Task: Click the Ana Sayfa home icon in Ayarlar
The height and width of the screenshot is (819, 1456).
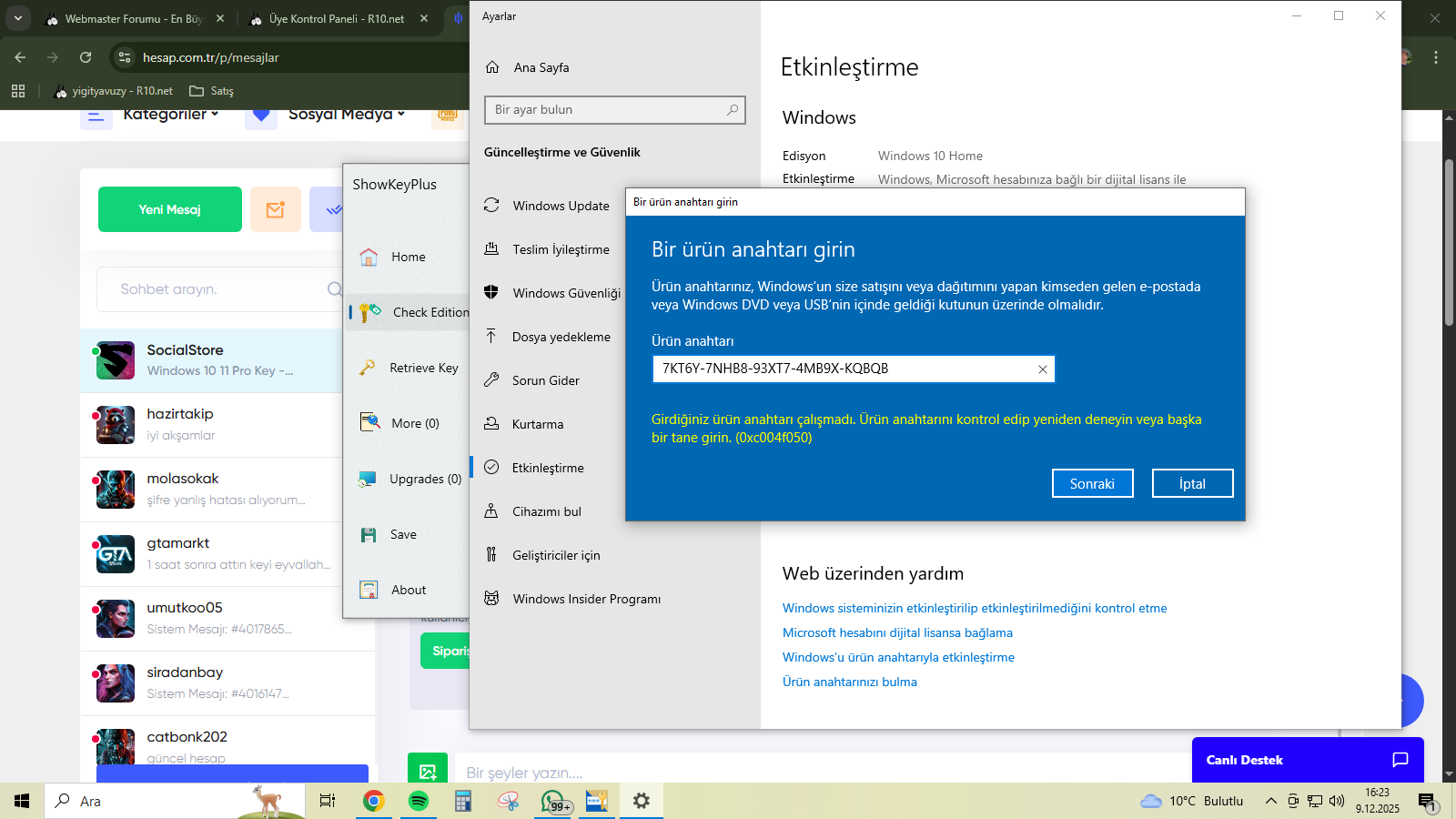Action: click(492, 67)
